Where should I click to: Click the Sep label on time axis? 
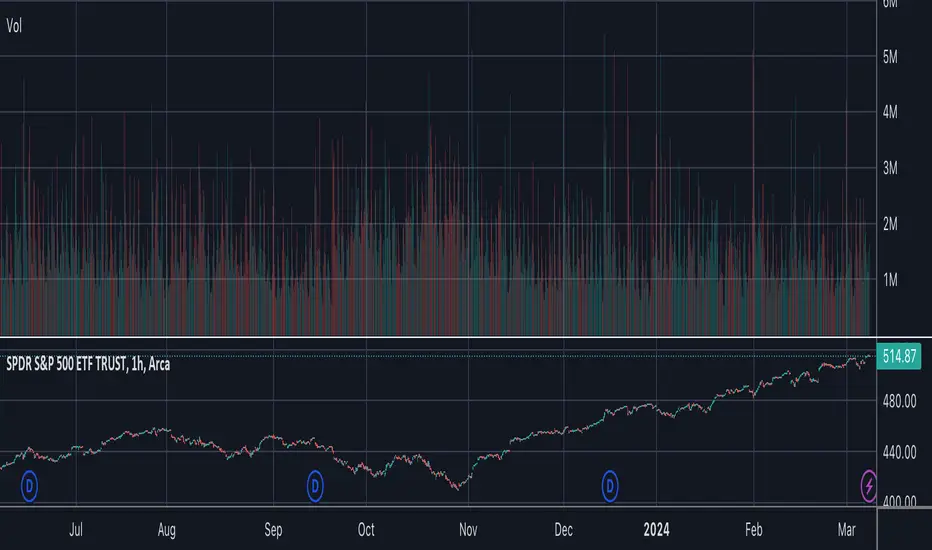pyautogui.click(x=273, y=530)
